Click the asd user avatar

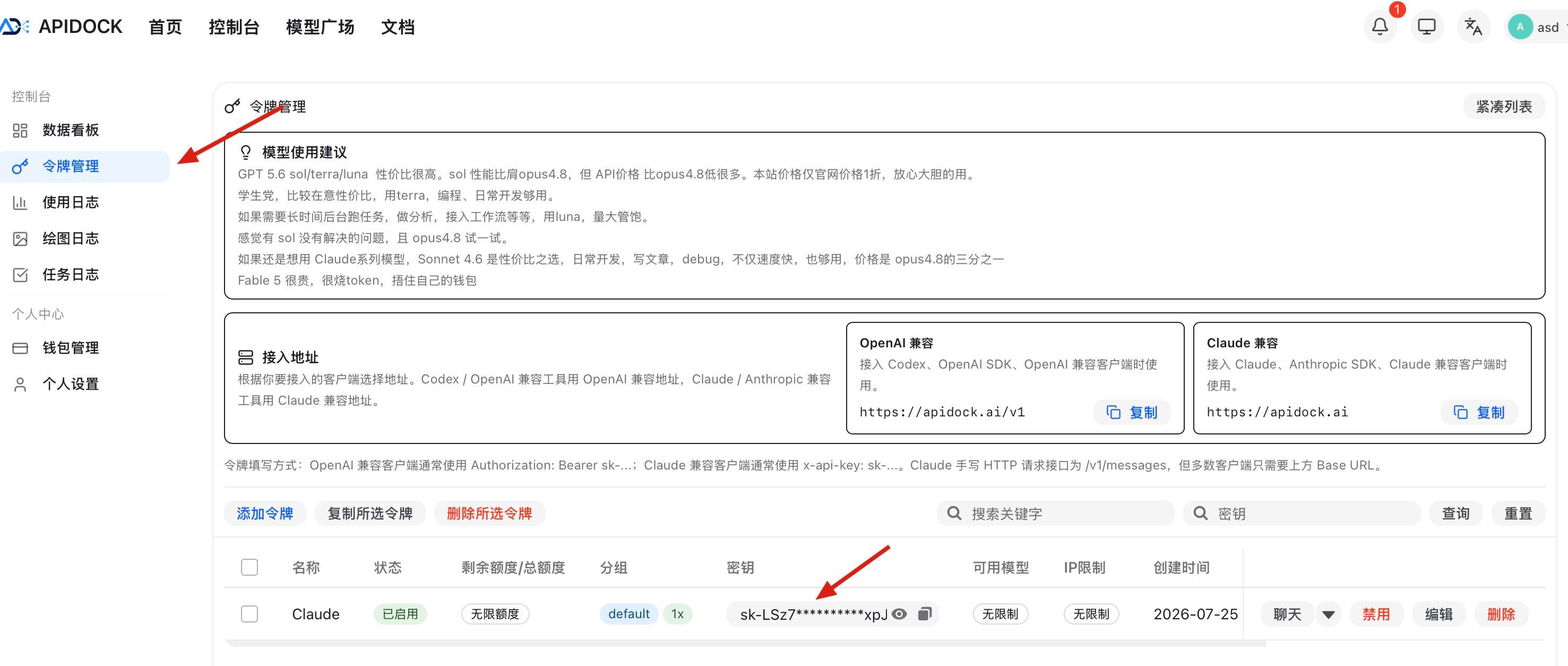tap(1520, 27)
